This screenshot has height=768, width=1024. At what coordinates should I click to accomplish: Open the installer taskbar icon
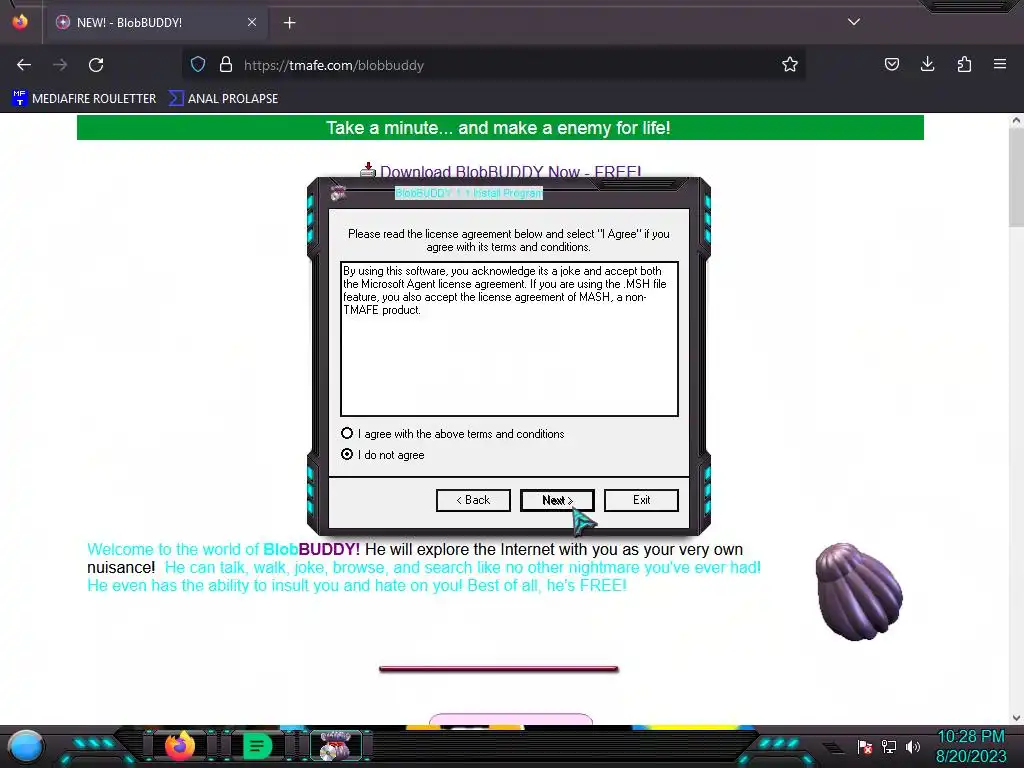336,746
